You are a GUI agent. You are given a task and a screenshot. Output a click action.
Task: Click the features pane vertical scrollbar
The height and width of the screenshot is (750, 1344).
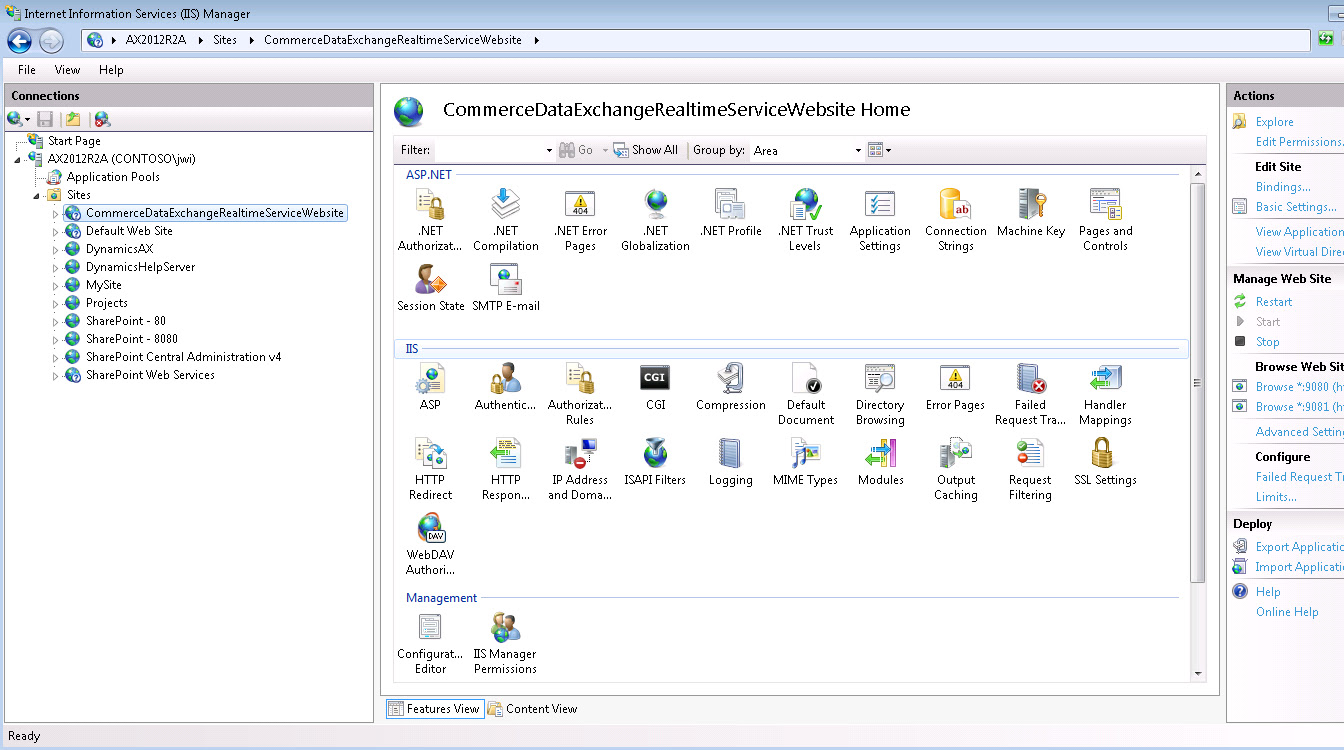click(1198, 381)
